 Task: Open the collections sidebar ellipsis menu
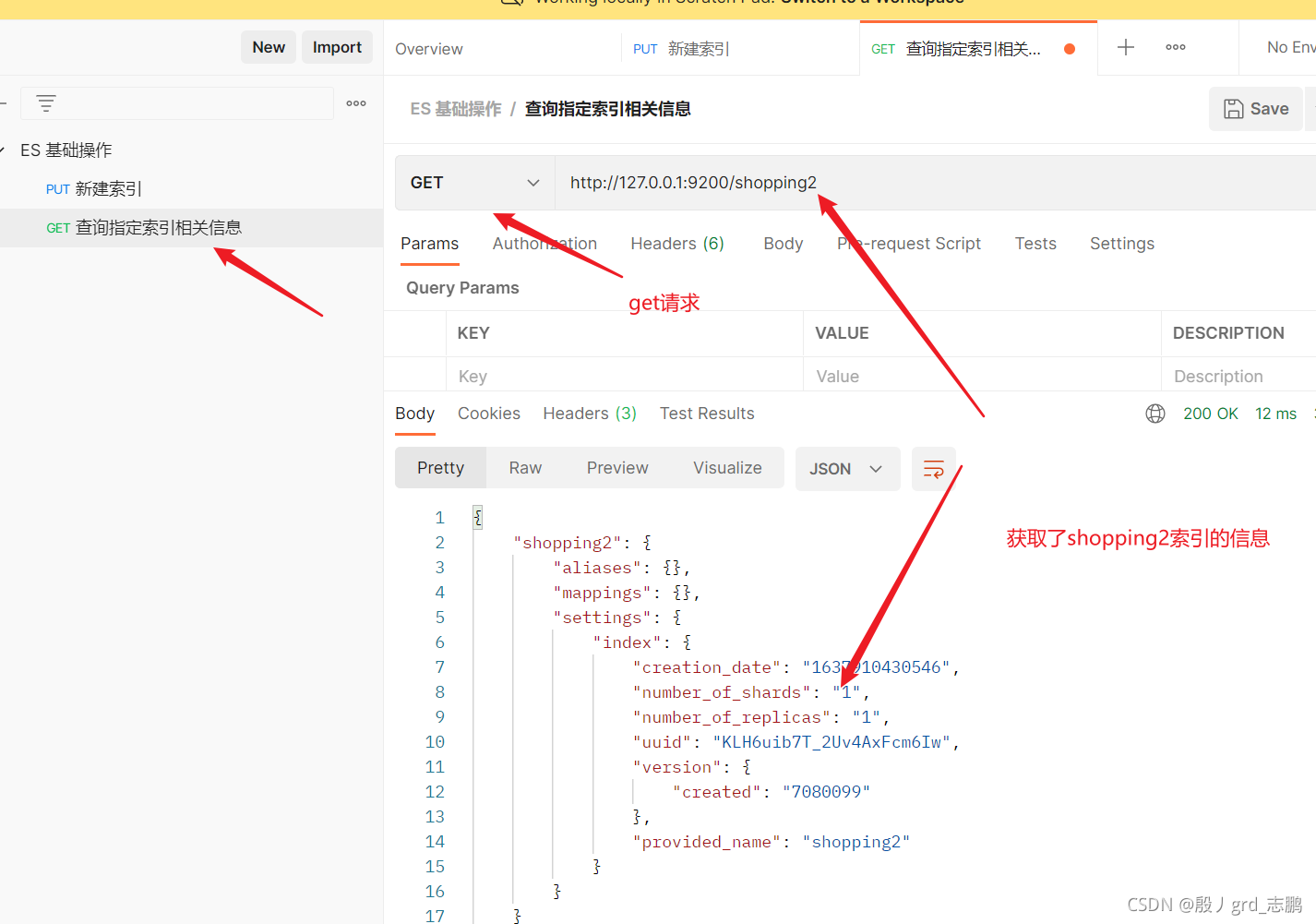[x=356, y=103]
